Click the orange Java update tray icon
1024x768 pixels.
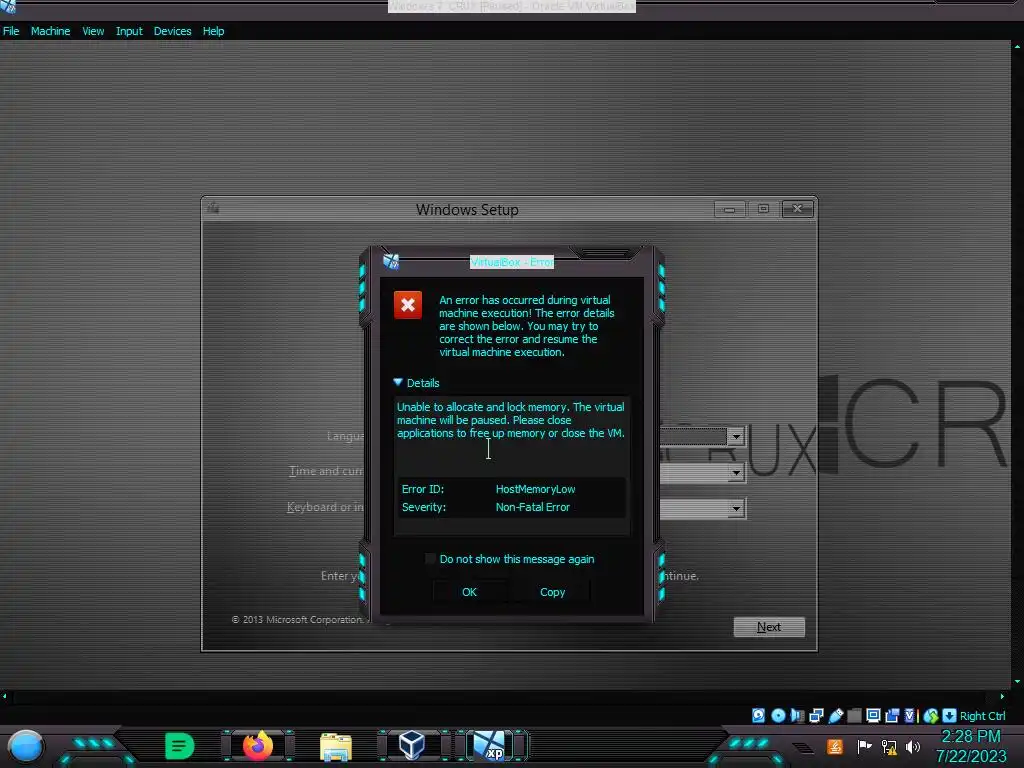[x=835, y=746]
